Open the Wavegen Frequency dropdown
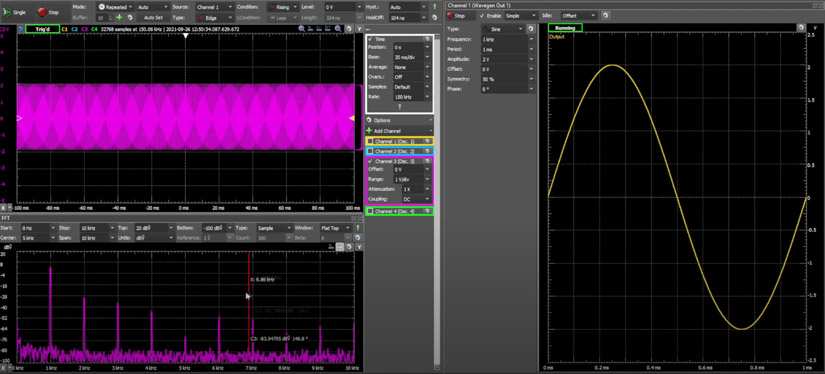Viewport: 825px width, 374px height. pyautogui.click(x=507, y=39)
